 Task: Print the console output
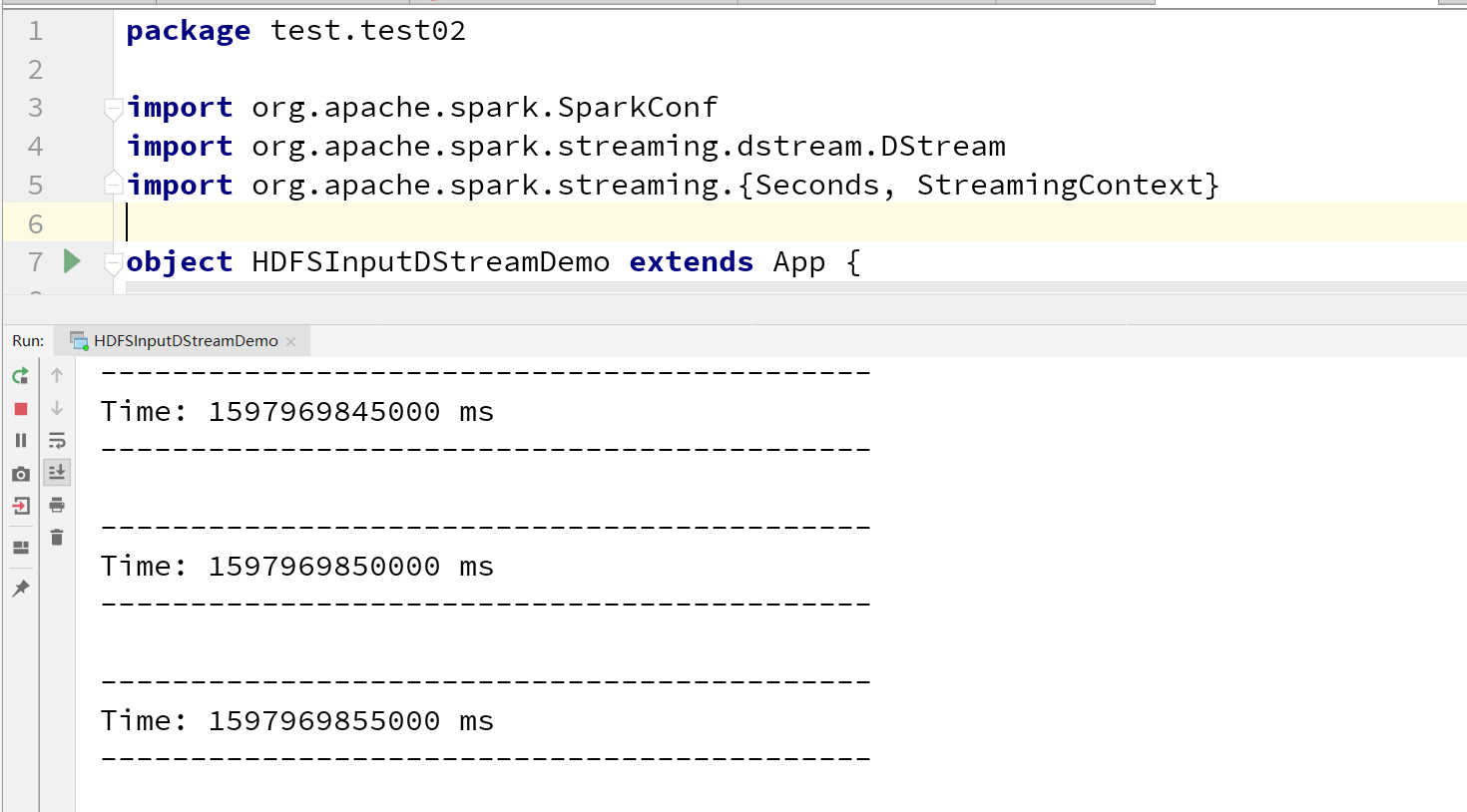(57, 505)
